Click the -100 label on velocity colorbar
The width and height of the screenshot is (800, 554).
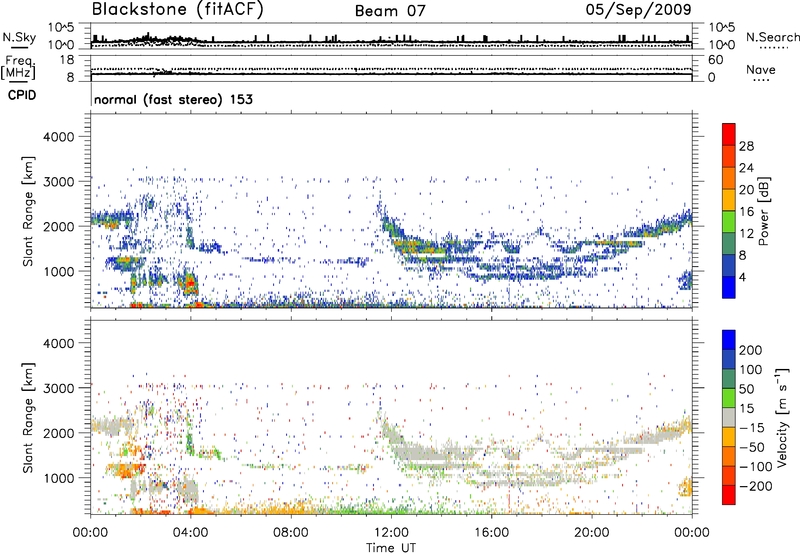coord(756,467)
